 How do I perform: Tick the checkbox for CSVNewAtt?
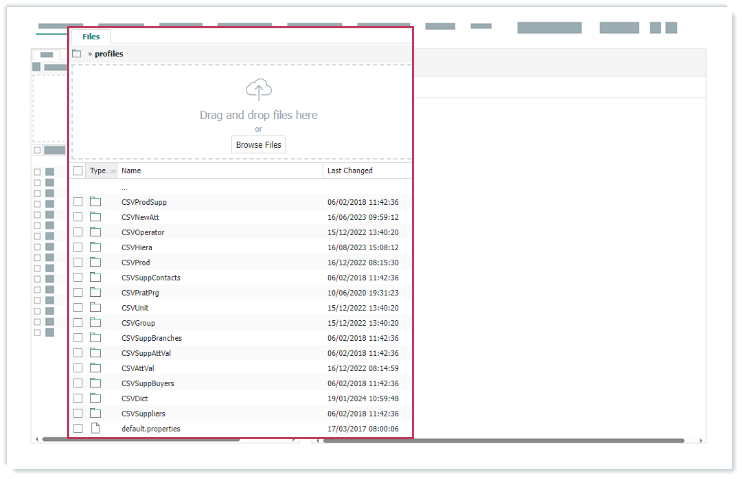tap(78, 217)
